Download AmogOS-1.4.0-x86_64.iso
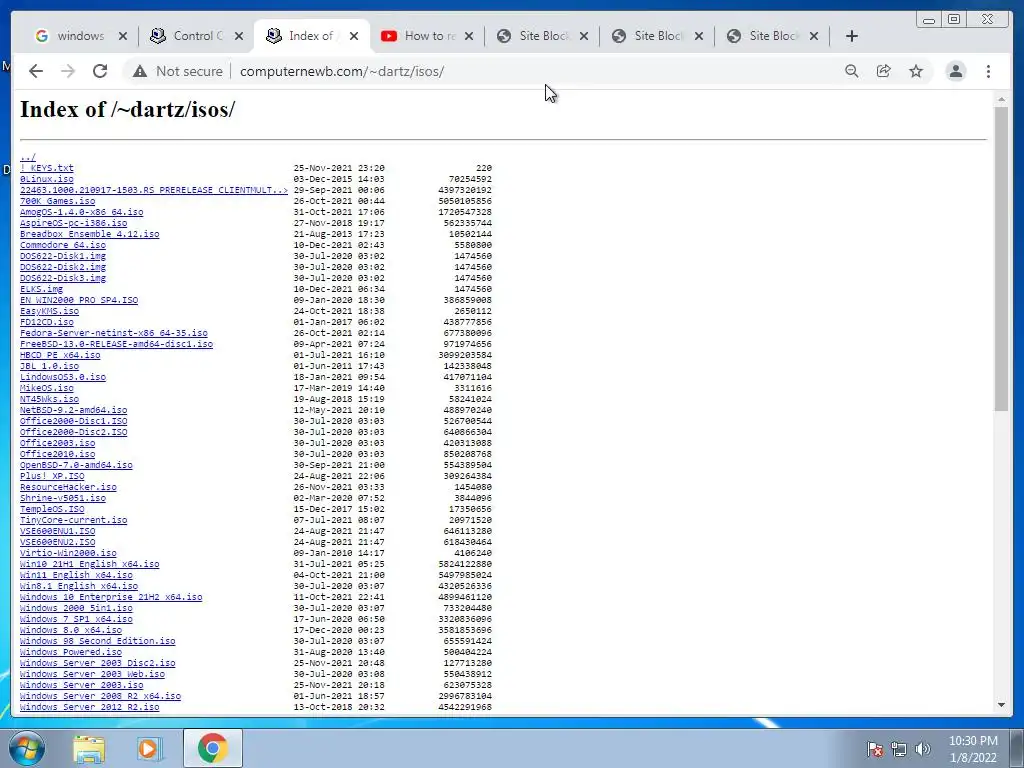The height and width of the screenshot is (768, 1024). [82, 212]
